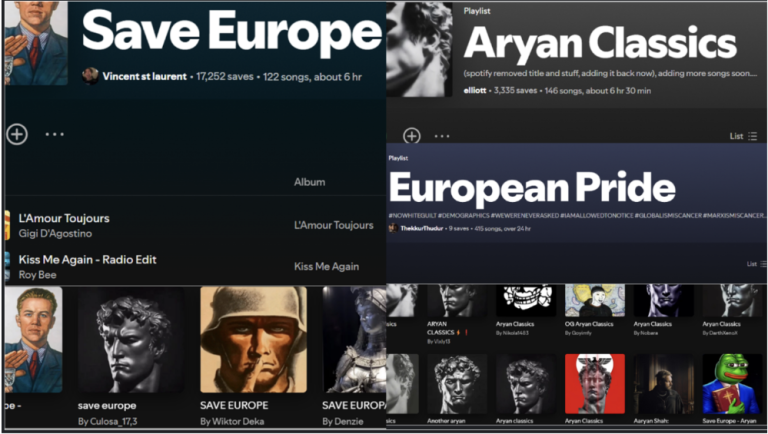Image resolution: width=768 pixels, height=434 pixels.
Task: Click the description text under Aryan Classics title
Action: click(x=610, y=73)
